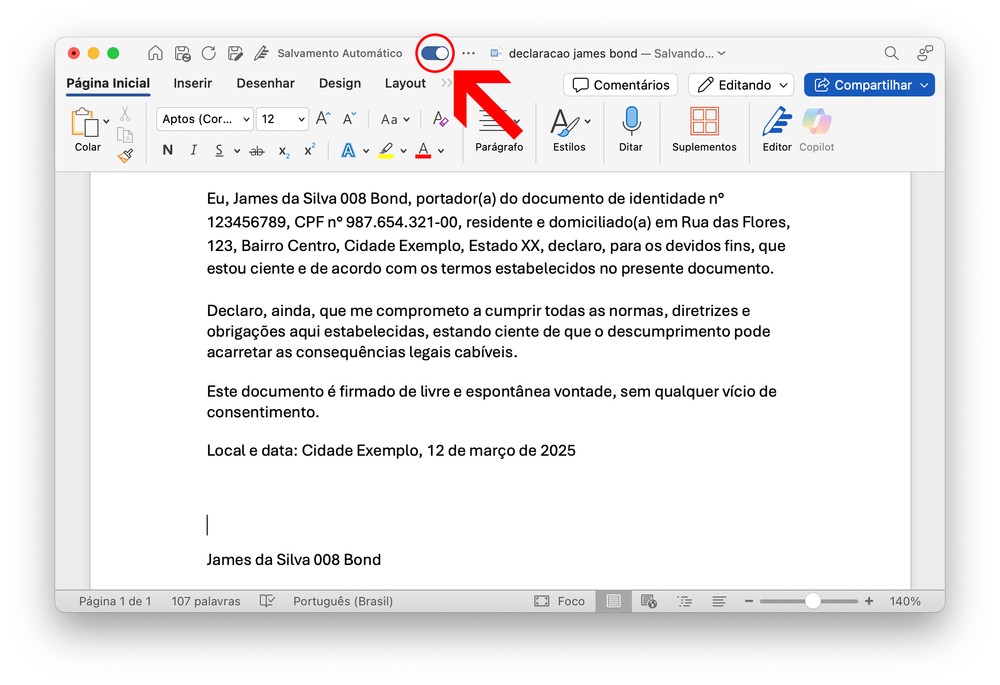Click the Comentários button
This screenshot has width=1000, height=685.
[x=620, y=85]
